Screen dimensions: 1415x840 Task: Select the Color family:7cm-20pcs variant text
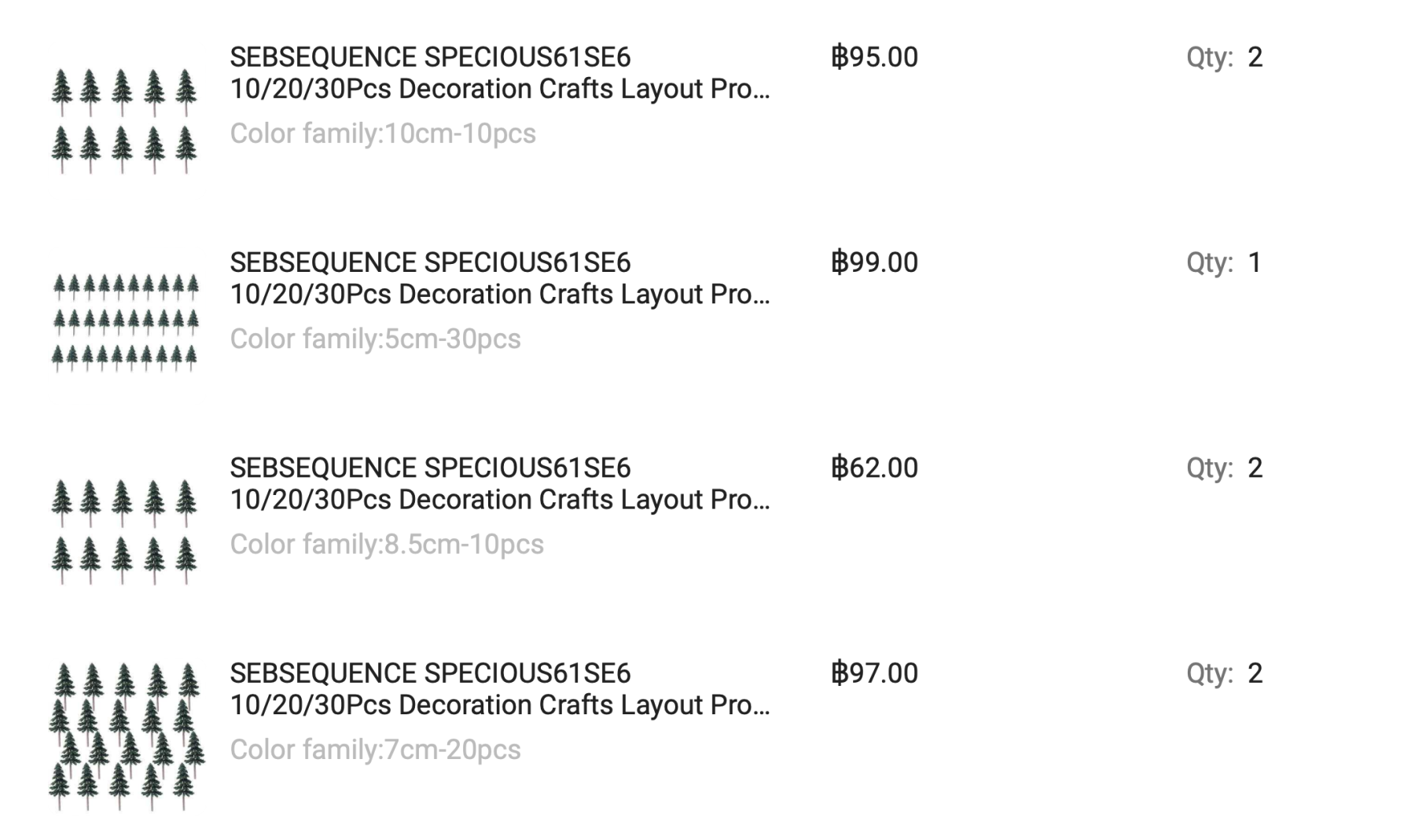coord(375,750)
